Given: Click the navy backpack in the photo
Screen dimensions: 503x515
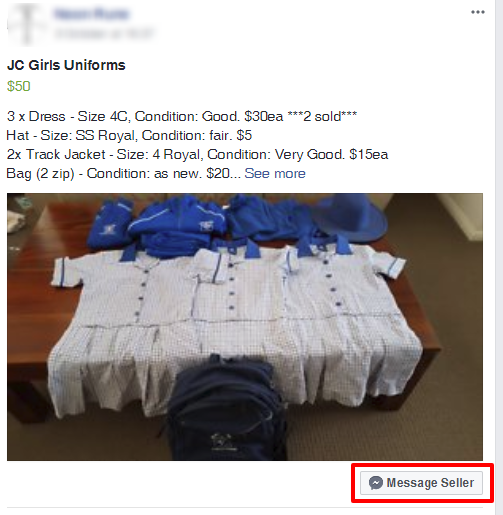Looking at the screenshot, I should click(227, 408).
